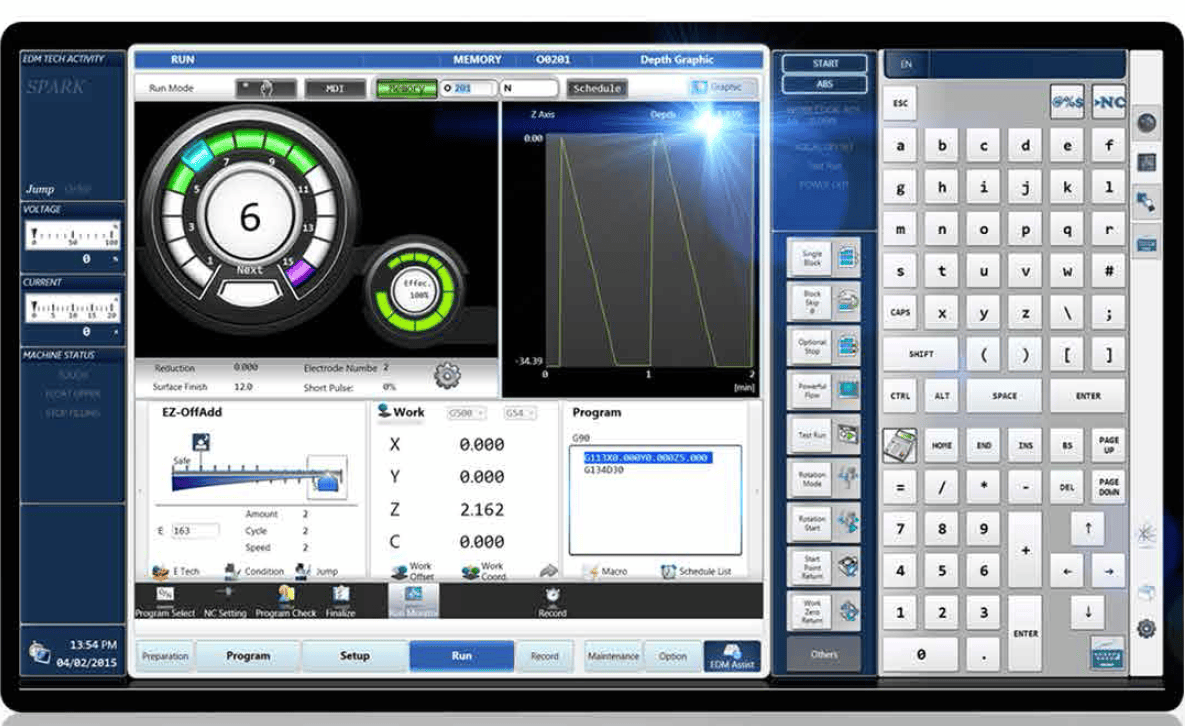
Task: Toggle the Single Block mode
Action: point(823,258)
